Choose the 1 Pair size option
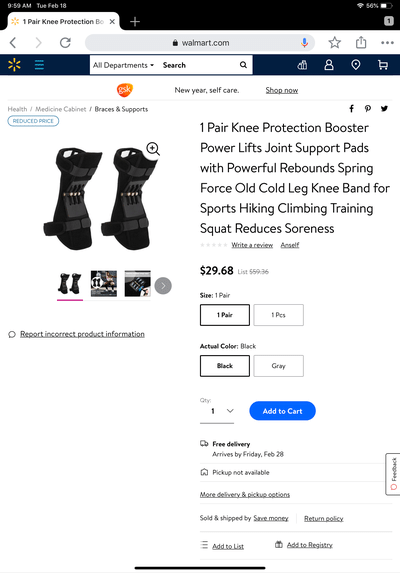Image resolution: width=400 pixels, height=573 pixels. 225,315
